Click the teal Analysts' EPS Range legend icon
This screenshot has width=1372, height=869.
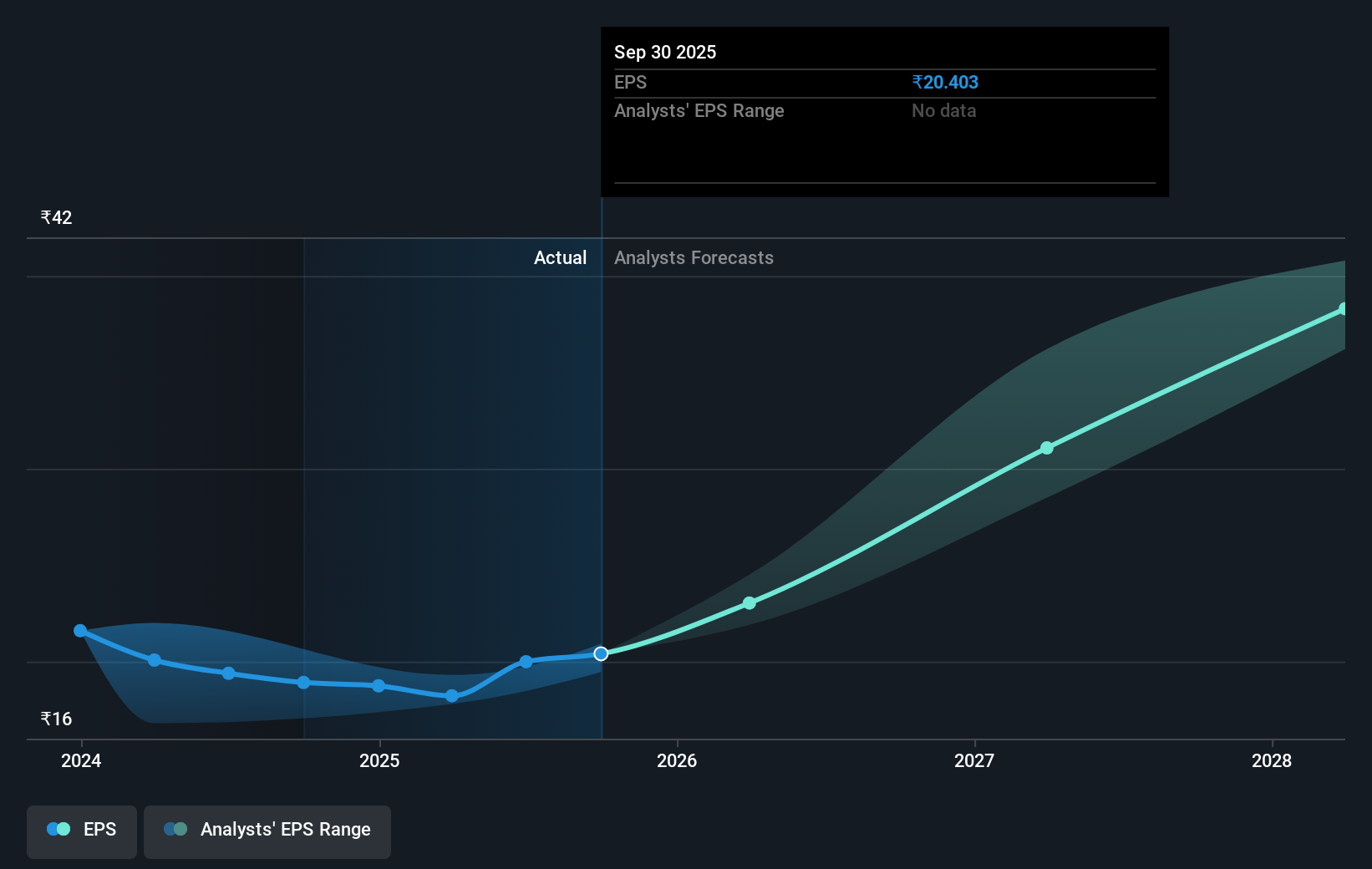[175, 828]
